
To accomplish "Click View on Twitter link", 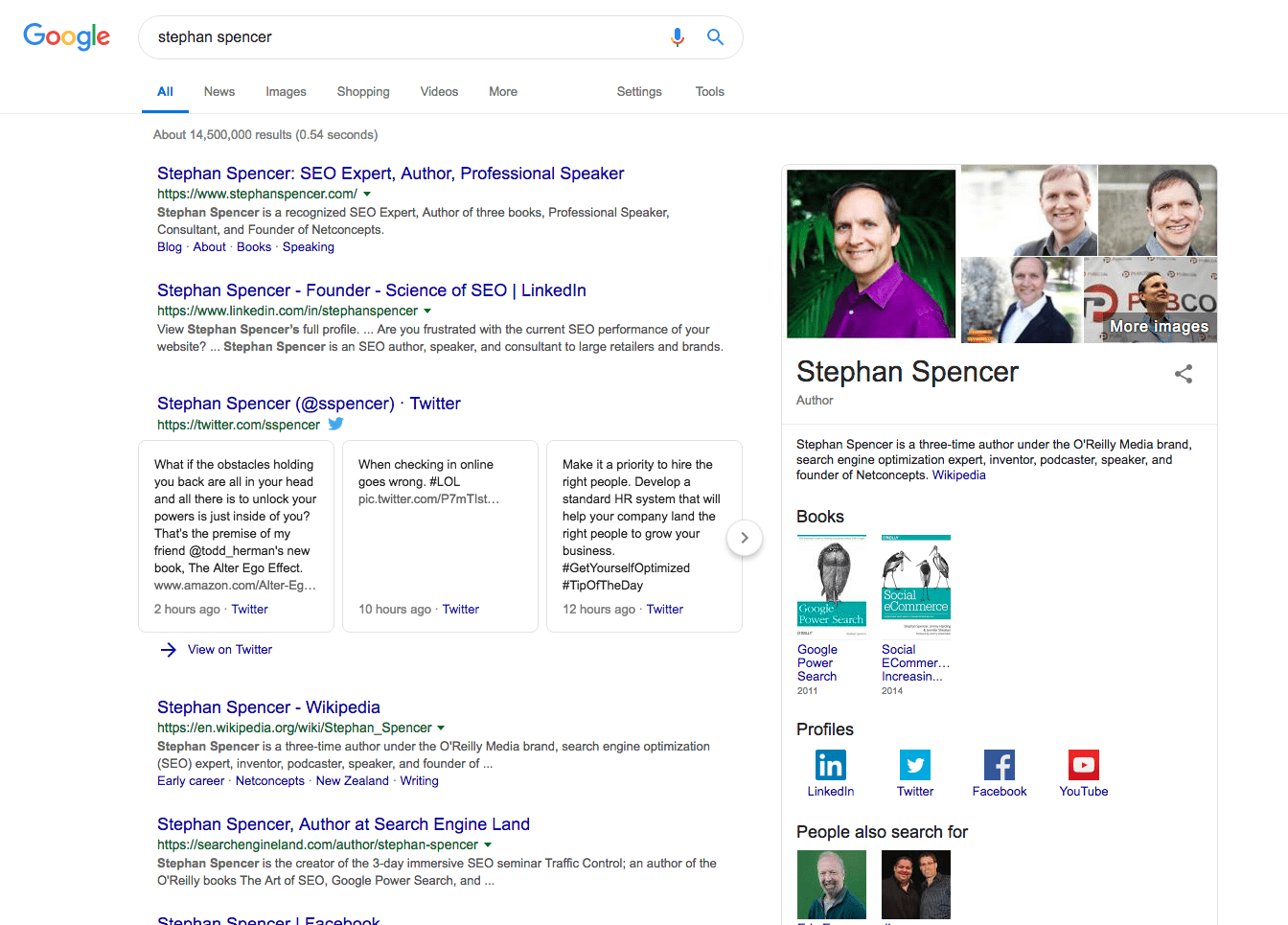I will tap(230, 650).
